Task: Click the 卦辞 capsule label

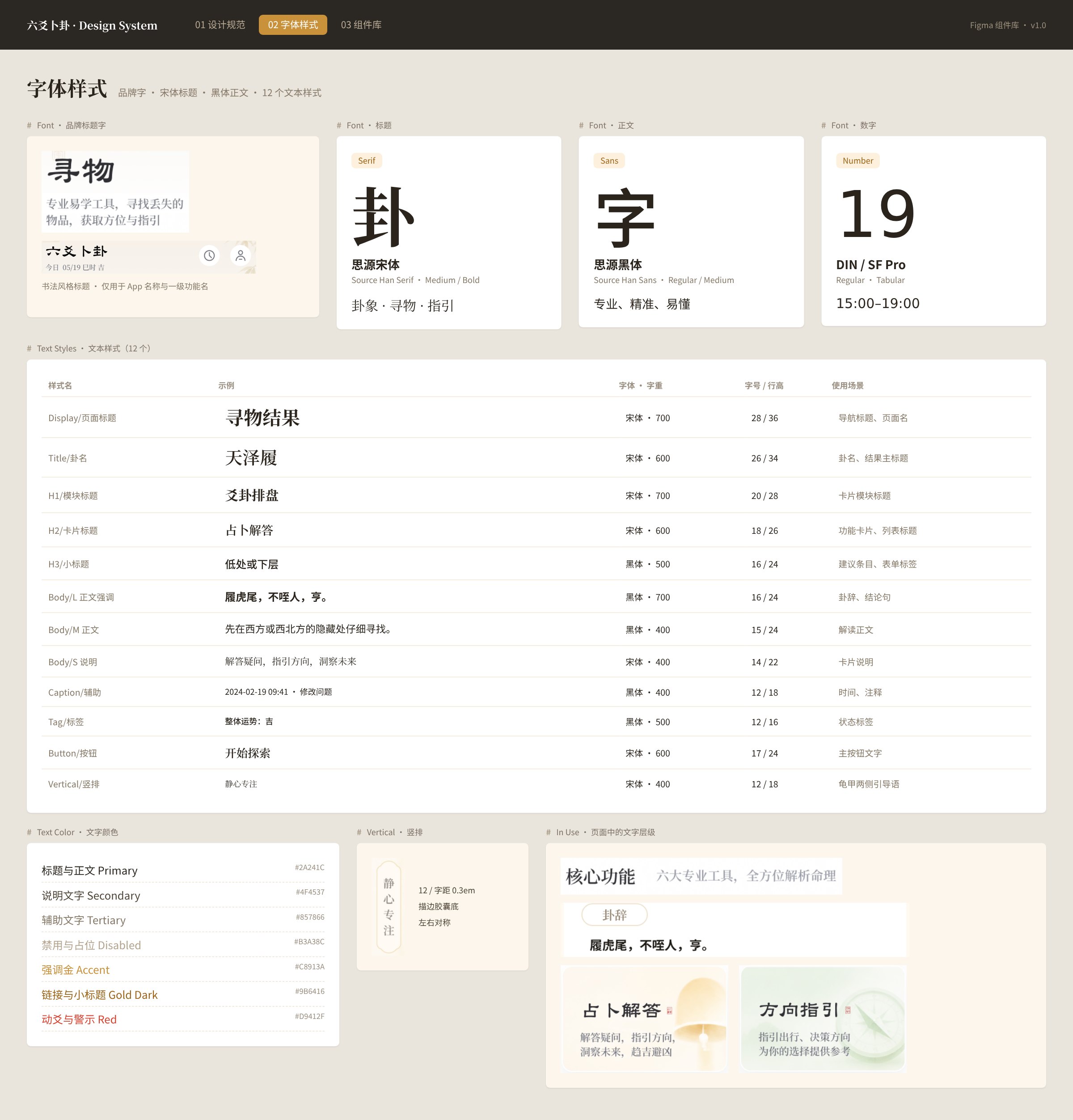Action: coord(614,915)
